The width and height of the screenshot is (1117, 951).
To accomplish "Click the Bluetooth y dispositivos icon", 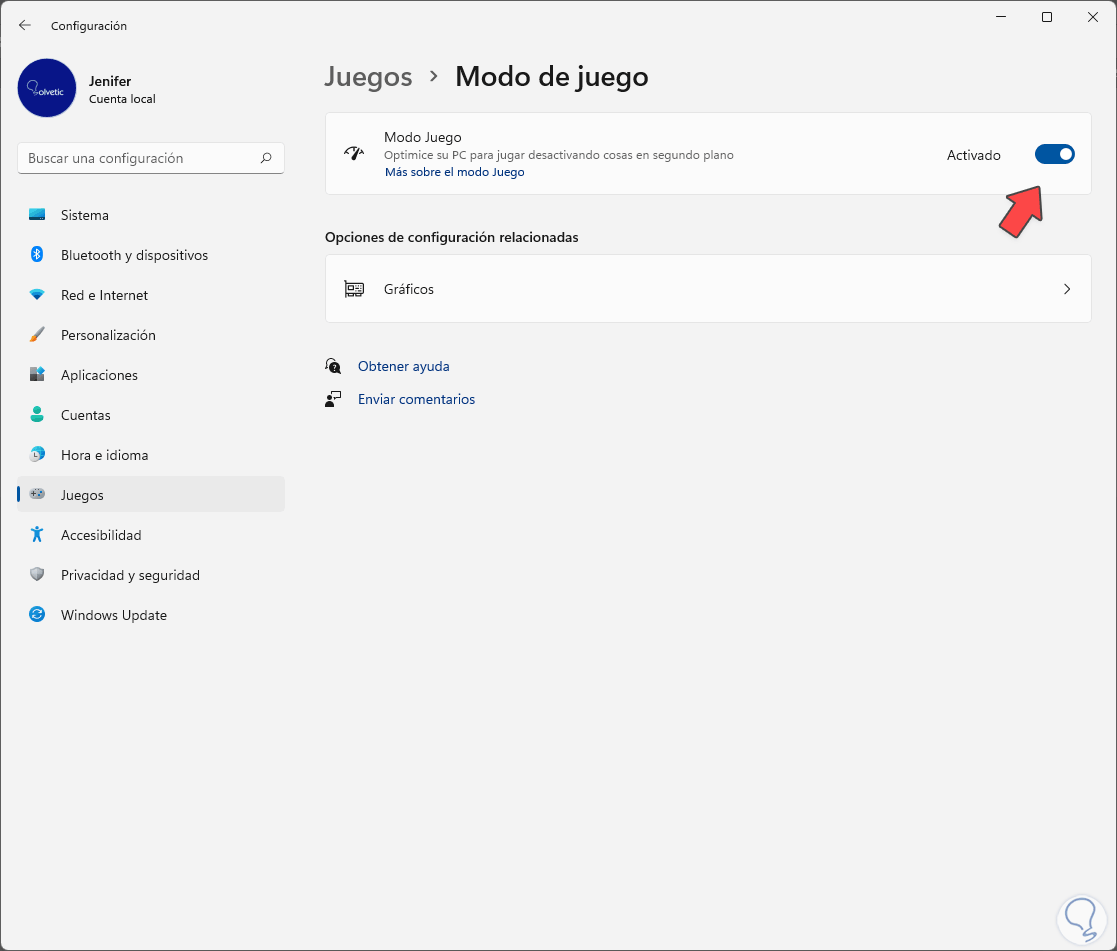I will click(37, 255).
